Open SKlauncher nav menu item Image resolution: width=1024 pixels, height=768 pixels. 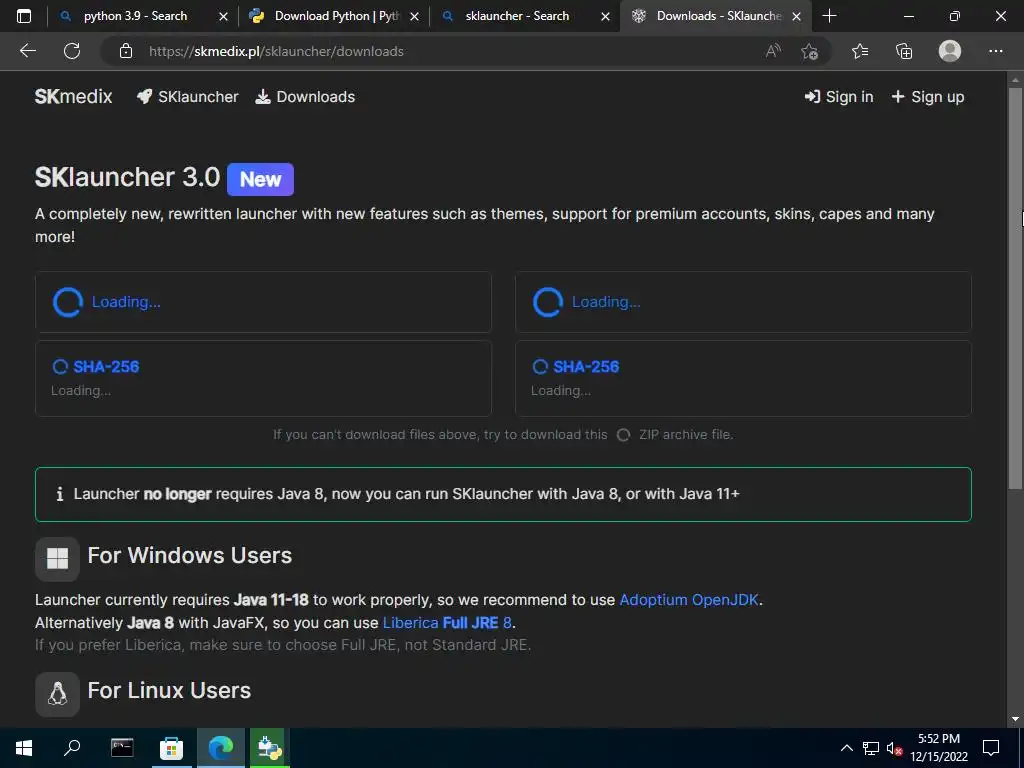(x=187, y=97)
